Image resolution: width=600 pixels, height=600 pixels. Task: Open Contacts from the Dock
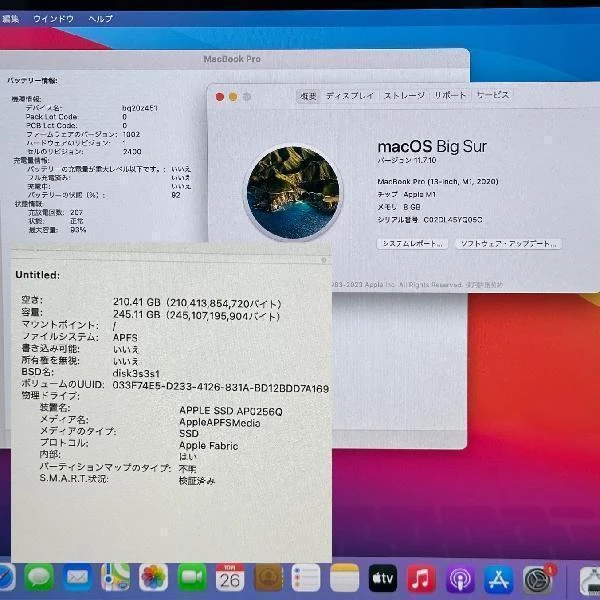[x=268, y=577]
